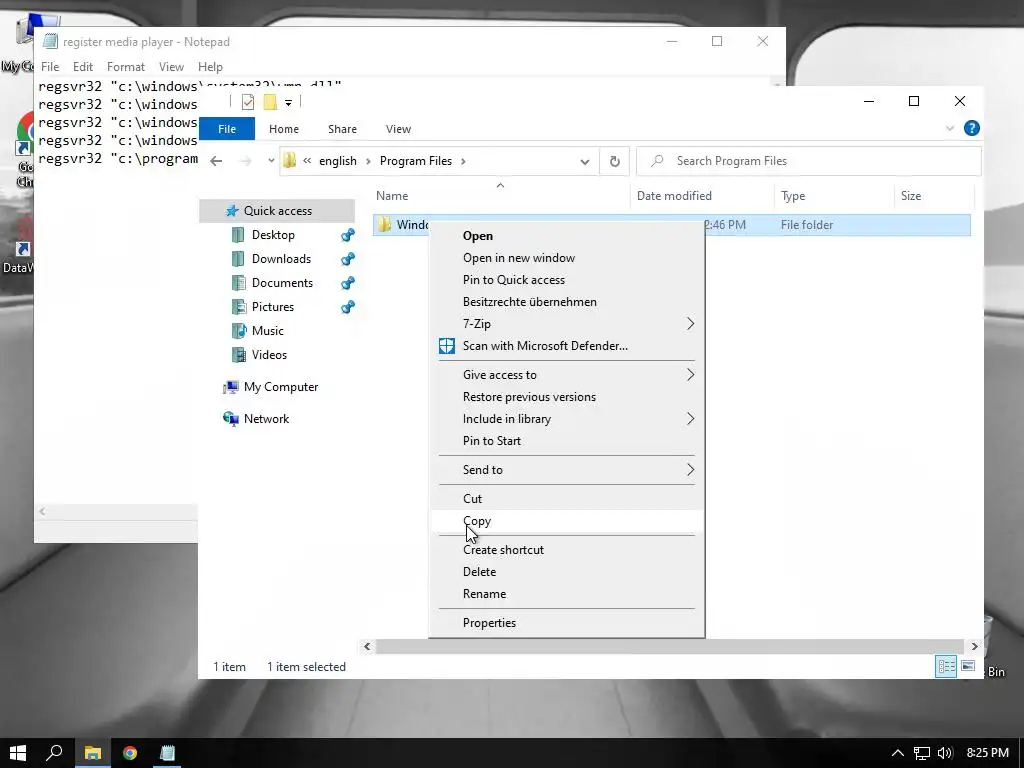The height and width of the screenshot is (768, 1024).
Task: Open the Help menu in Notepad
Action: (x=210, y=67)
